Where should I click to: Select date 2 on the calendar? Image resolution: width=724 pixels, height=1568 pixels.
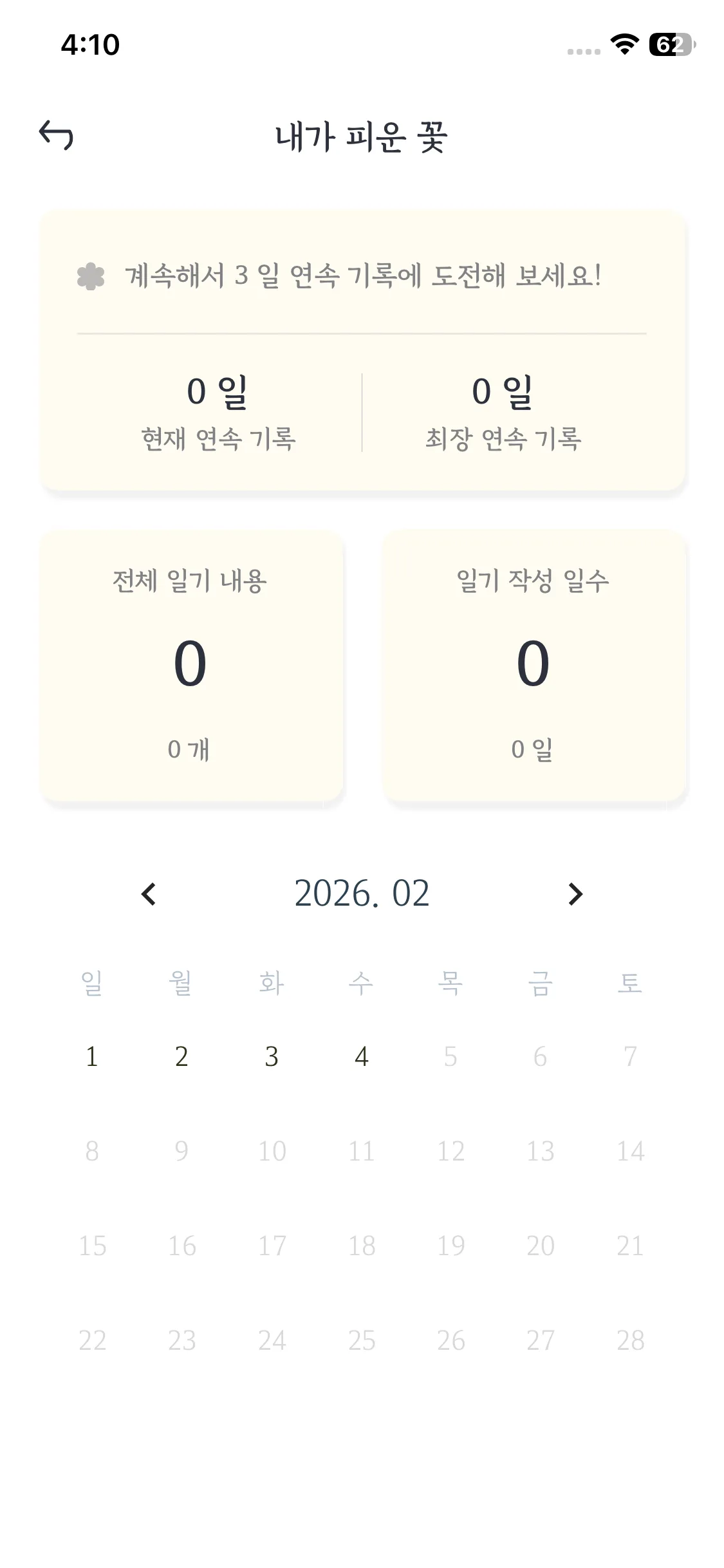tap(181, 1056)
